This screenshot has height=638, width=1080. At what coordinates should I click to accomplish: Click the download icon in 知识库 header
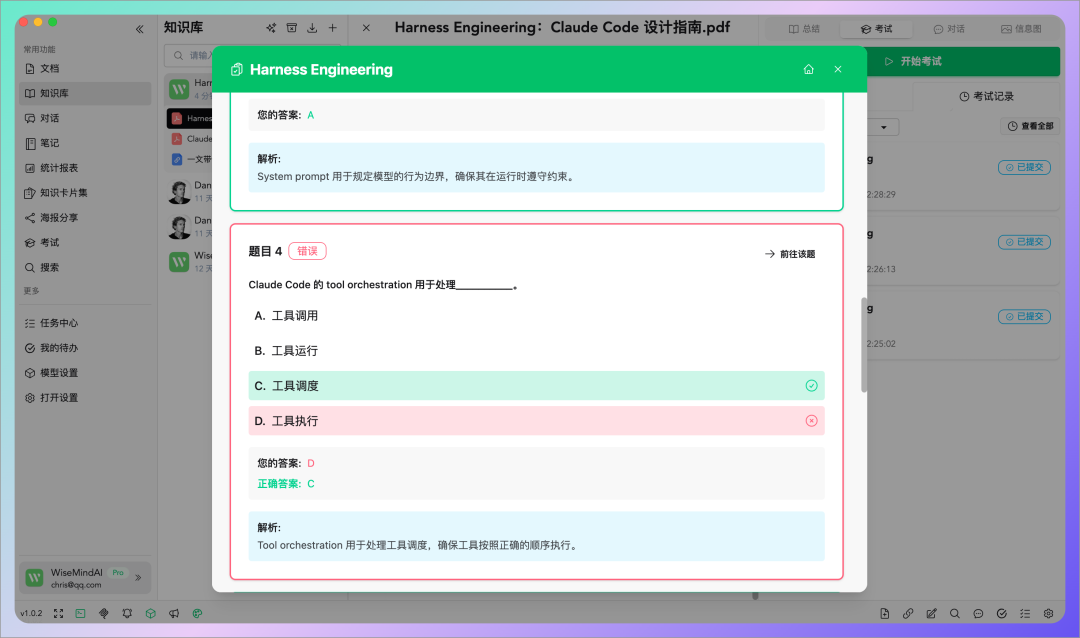point(312,28)
